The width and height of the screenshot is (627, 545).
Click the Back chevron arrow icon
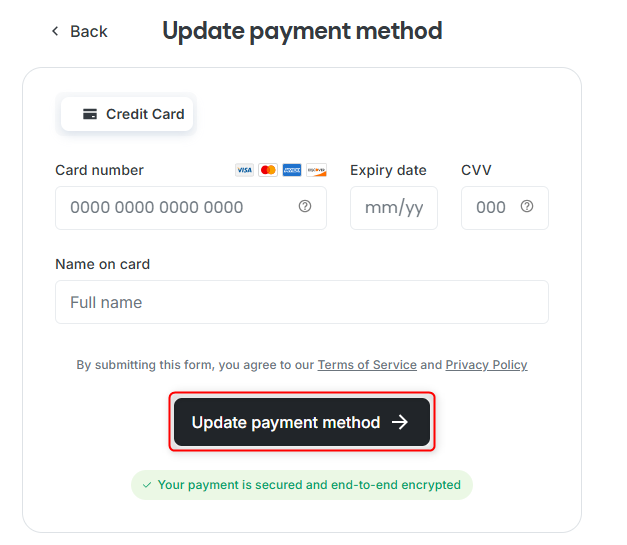pos(55,31)
